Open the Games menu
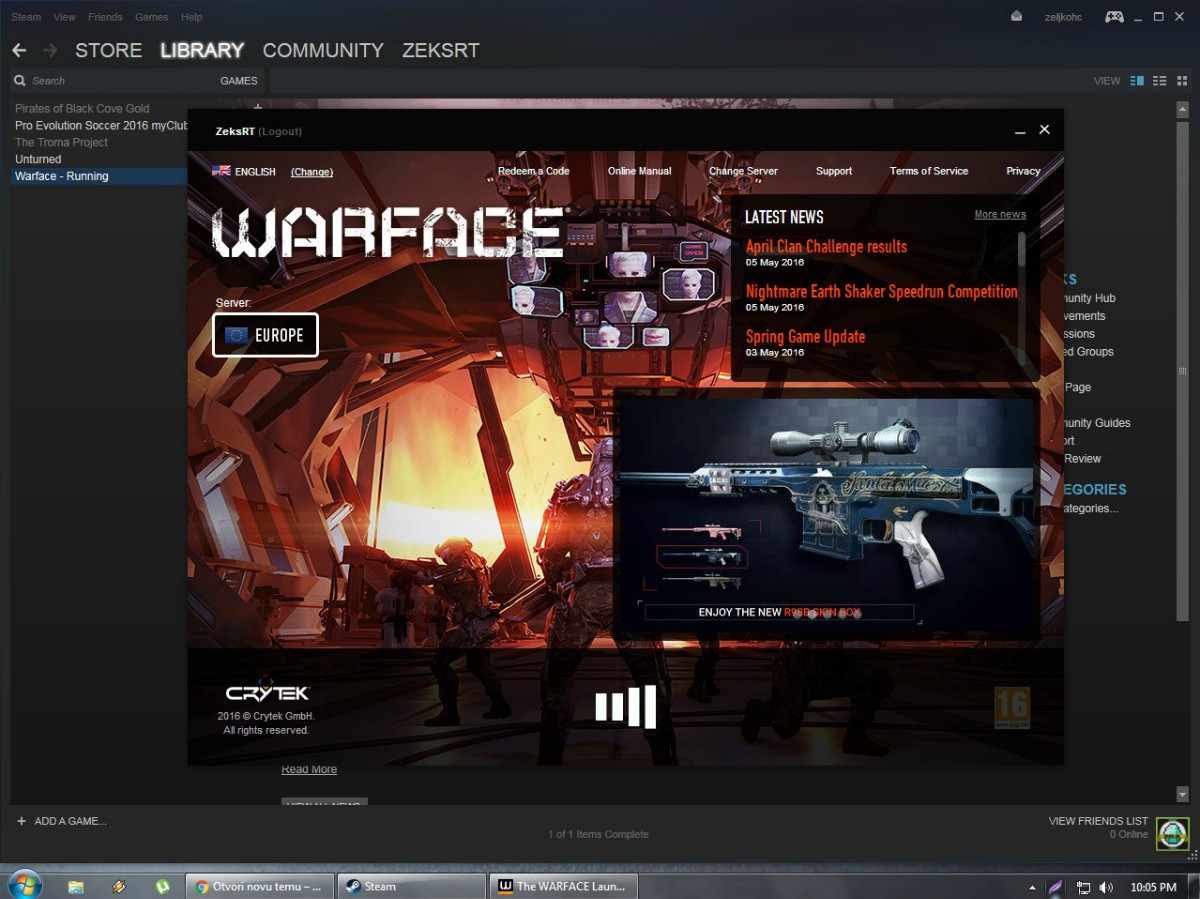The image size is (1200, 899). 152,17
